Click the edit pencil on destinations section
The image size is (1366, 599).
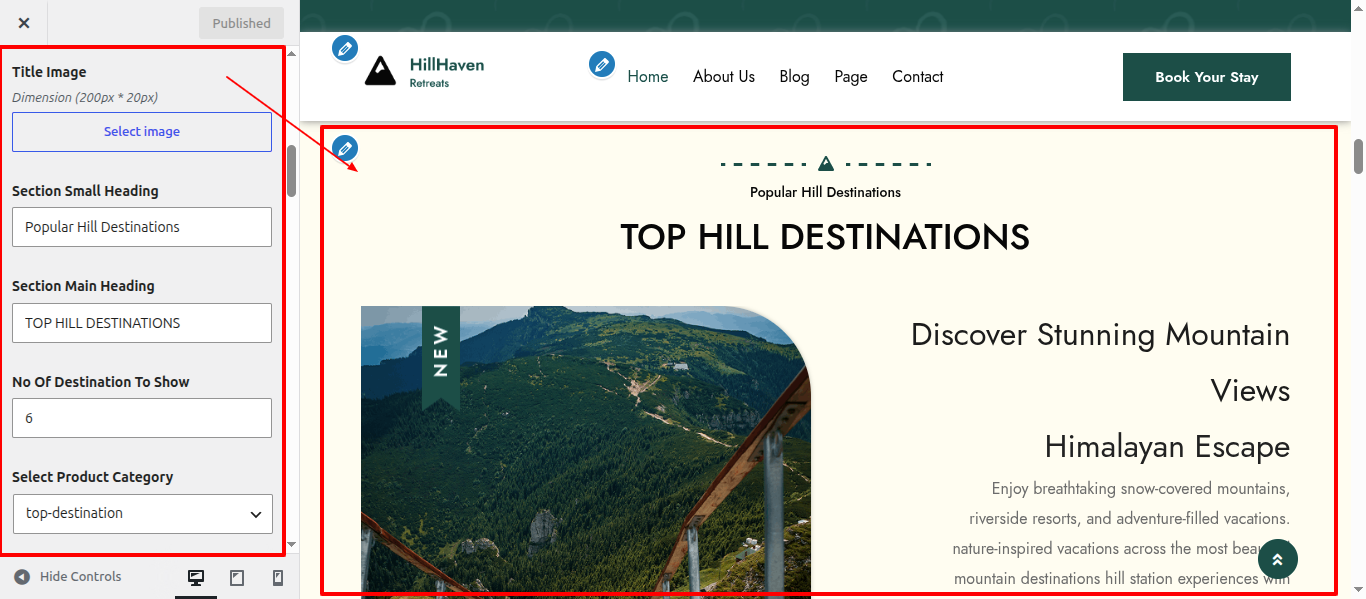(345, 149)
